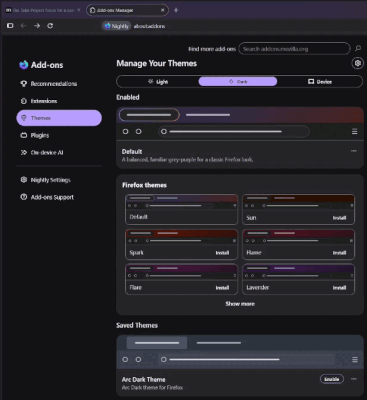Expand Firefox themes with Show more
This screenshot has width=367, height=400.
point(240,304)
